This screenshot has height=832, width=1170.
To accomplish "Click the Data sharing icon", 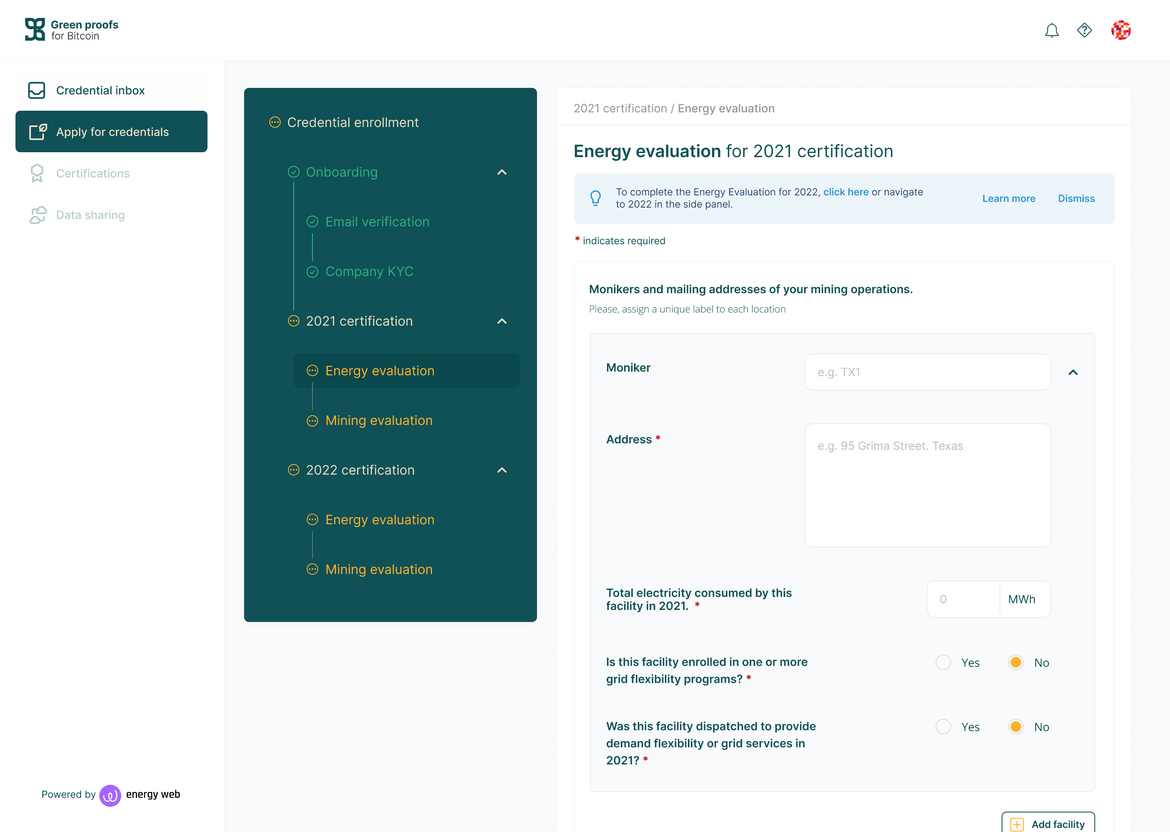I will [x=37, y=215].
